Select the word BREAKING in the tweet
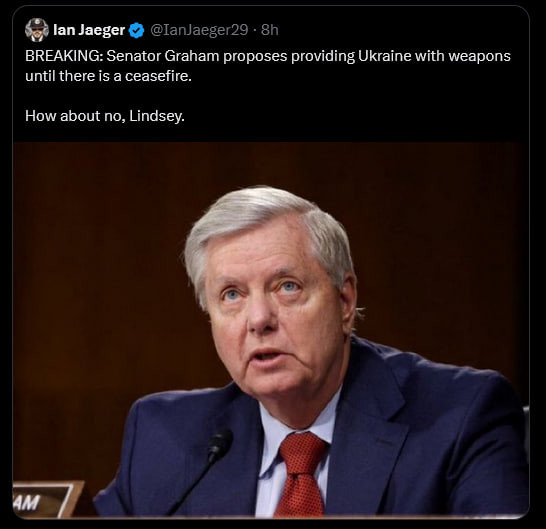 [64, 56]
